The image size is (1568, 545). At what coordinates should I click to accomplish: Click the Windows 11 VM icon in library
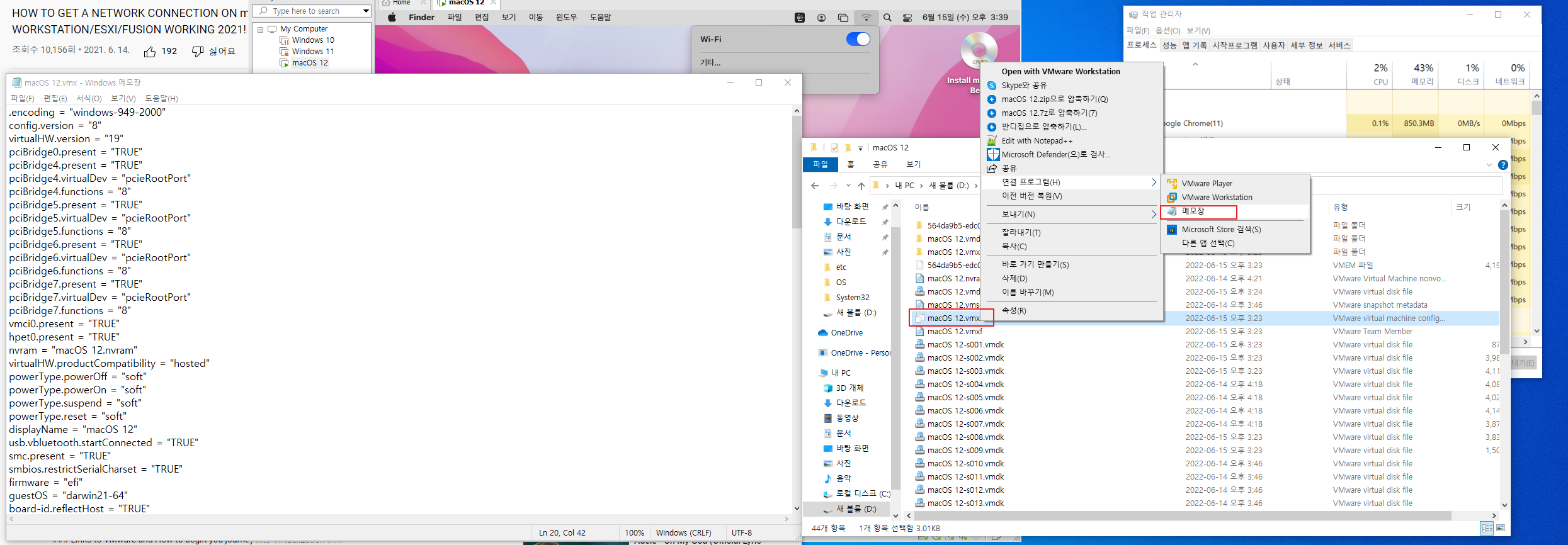click(284, 52)
